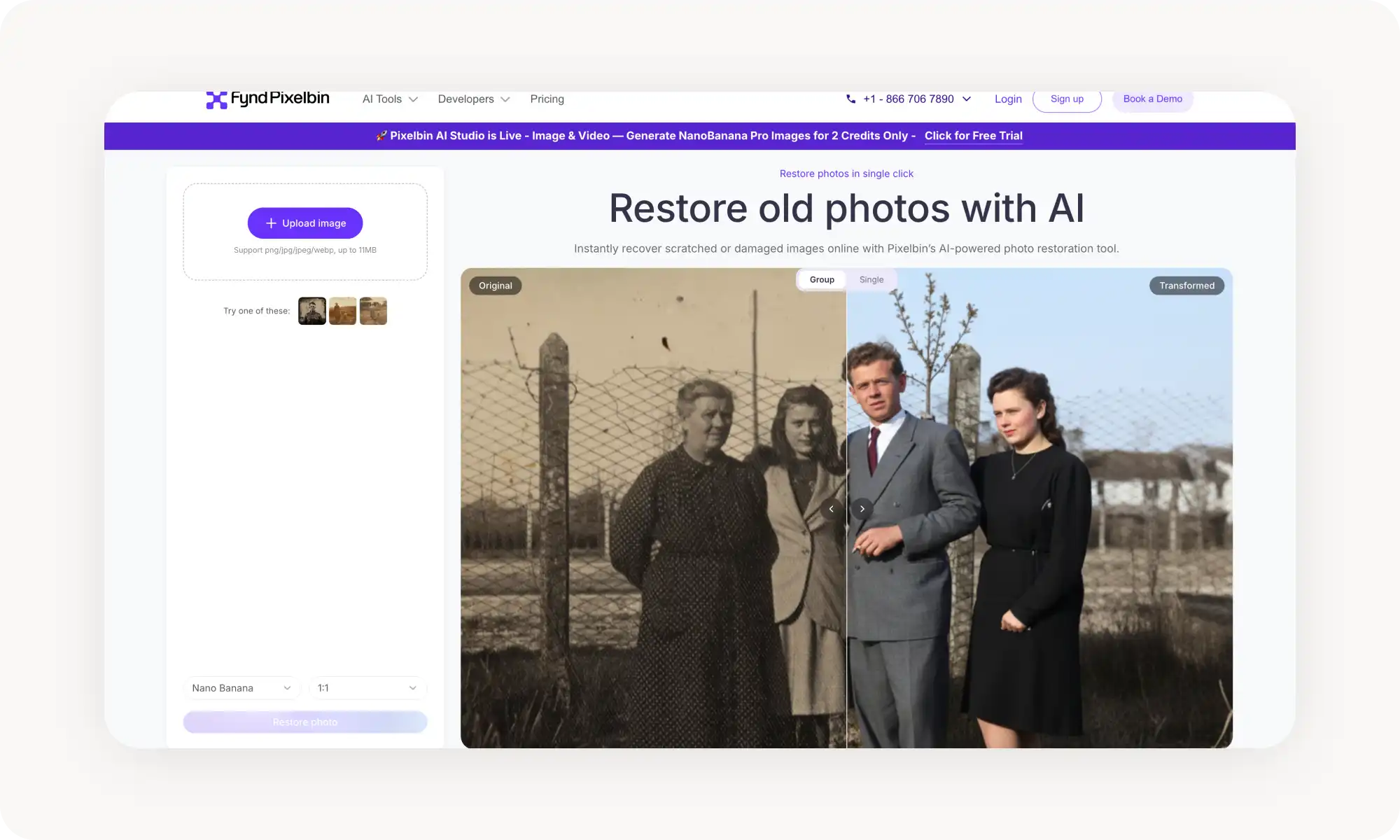Click the Book a Demo button
1400x840 pixels.
pyautogui.click(x=1152, y=99)
